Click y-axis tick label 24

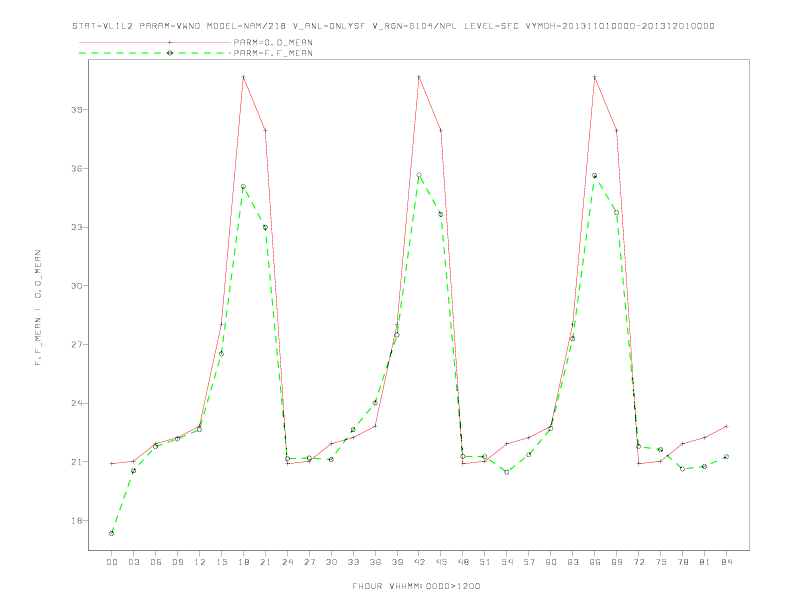coord(77,403)
